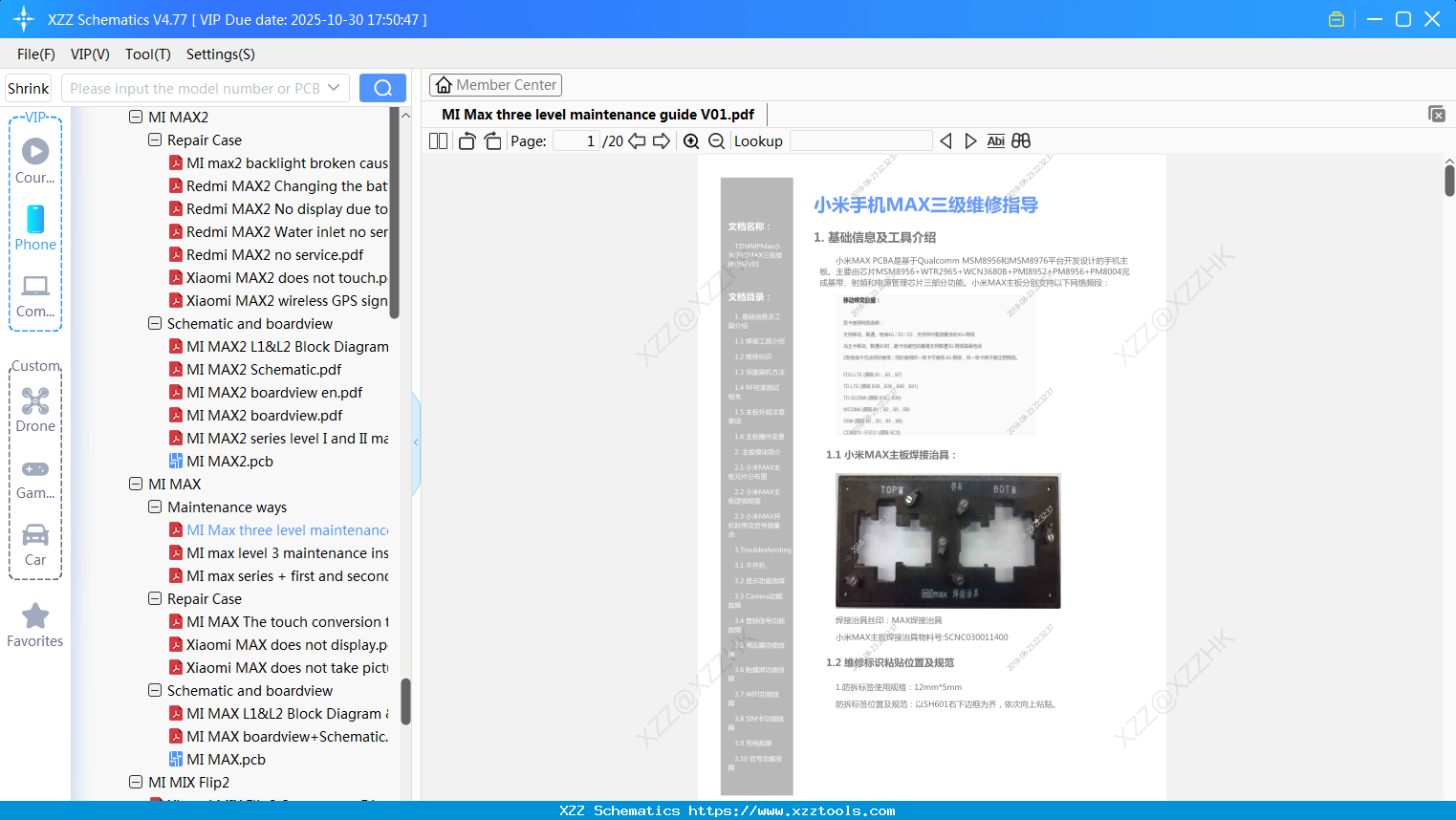Toggle the Abi match-case option
The width and height of the screenshot is (1456, 820).
(995, 141)
